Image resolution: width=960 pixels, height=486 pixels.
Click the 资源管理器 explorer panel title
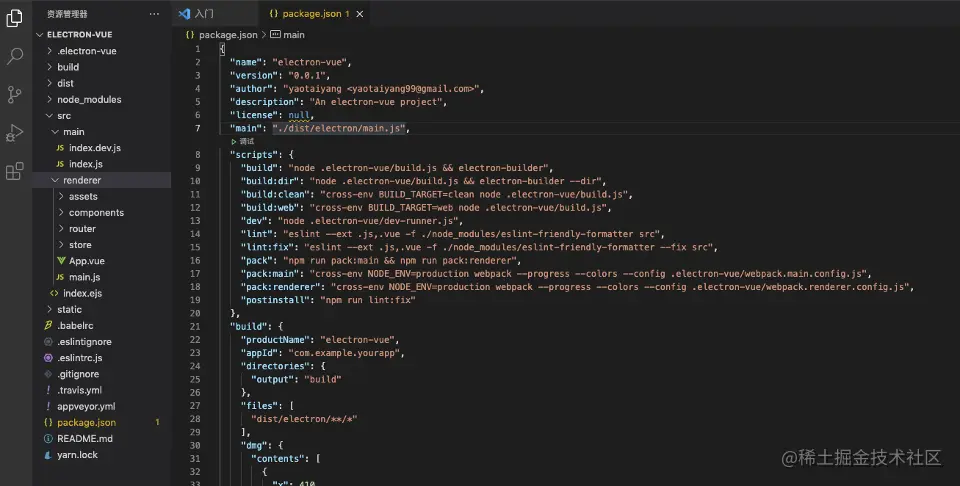pos(67,13)
